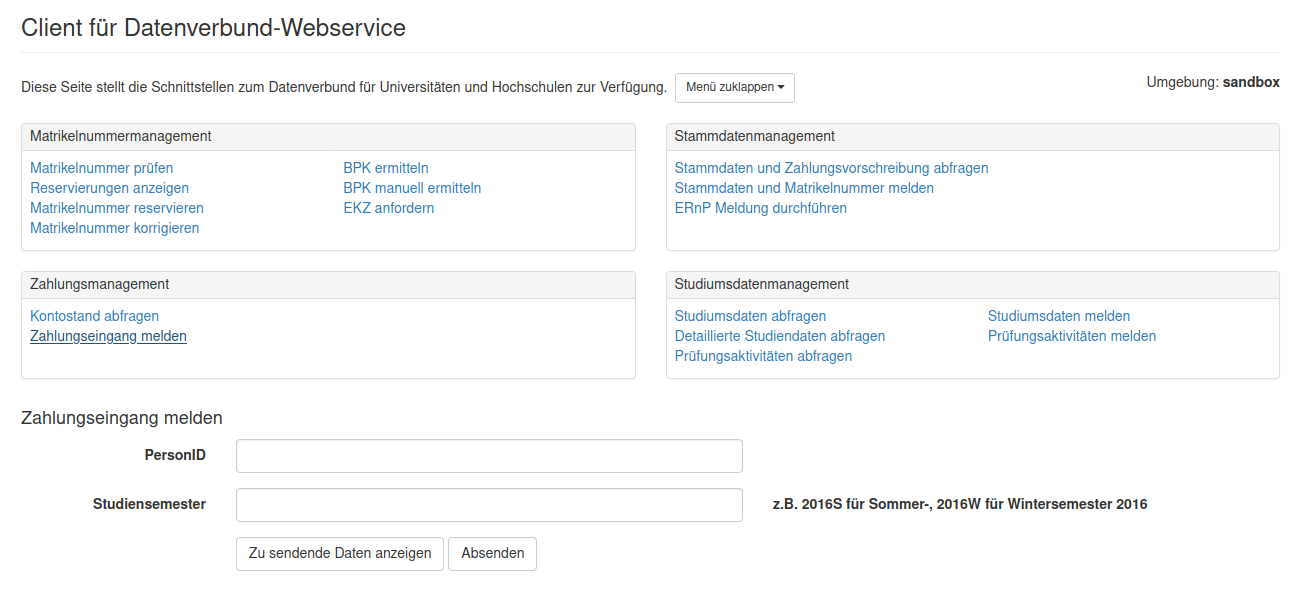
Task: Click into the Studiensemester text field
Action: tap(489, 505)
